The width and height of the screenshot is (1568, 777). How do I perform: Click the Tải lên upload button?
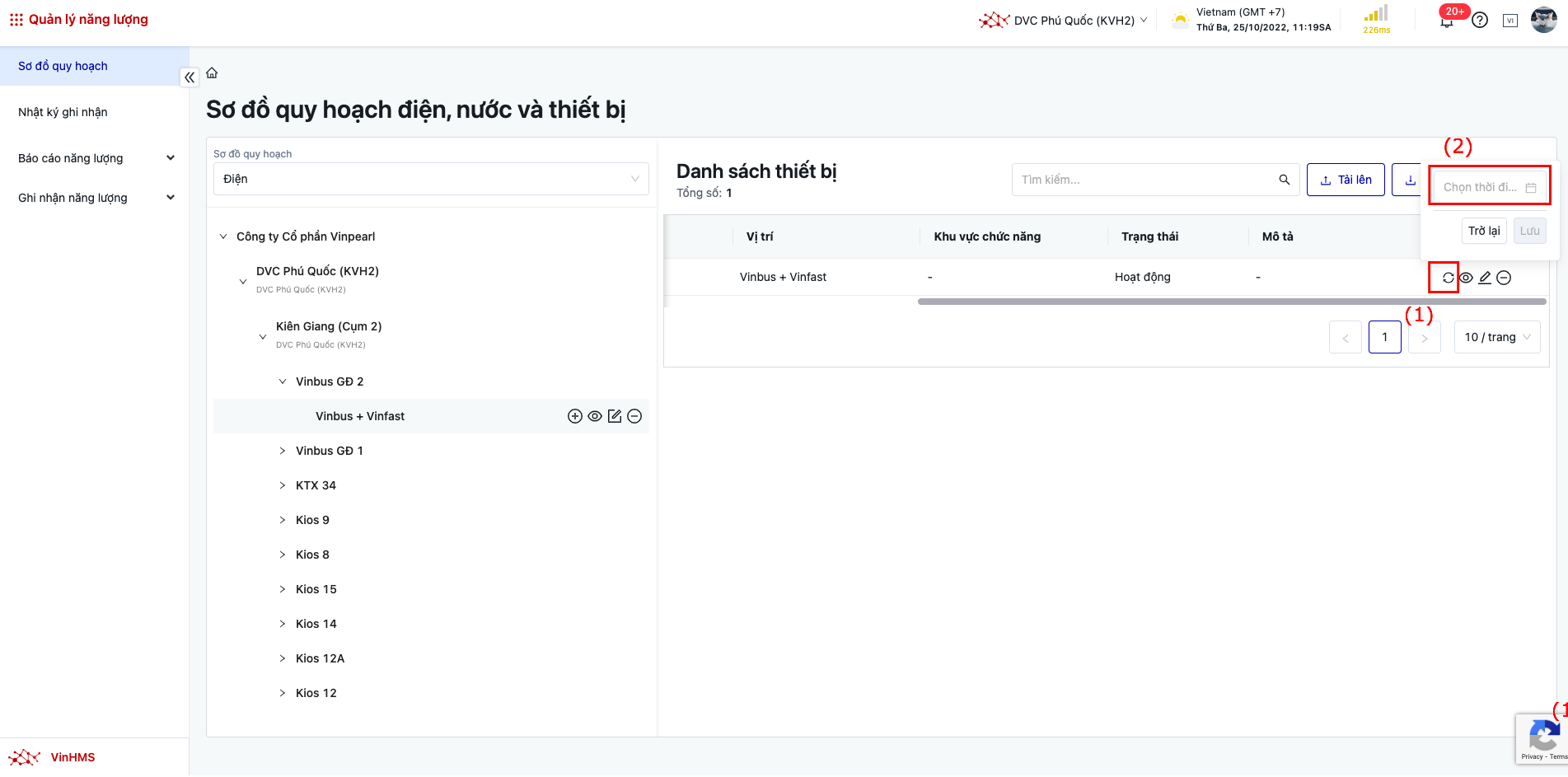pyautogui.click(x=1346, y=180)
